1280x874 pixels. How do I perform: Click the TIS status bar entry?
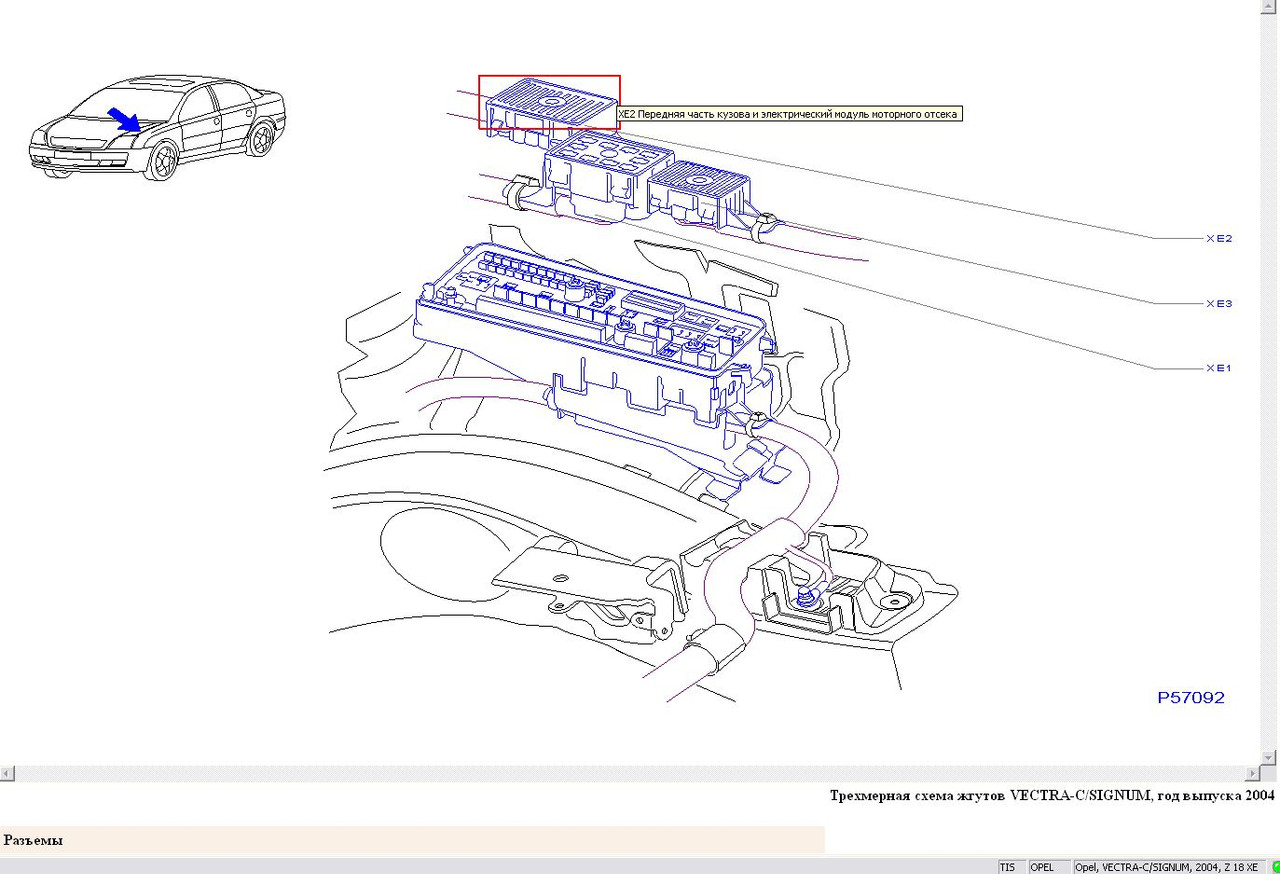pyautogui.click(x=1007, y=867)
